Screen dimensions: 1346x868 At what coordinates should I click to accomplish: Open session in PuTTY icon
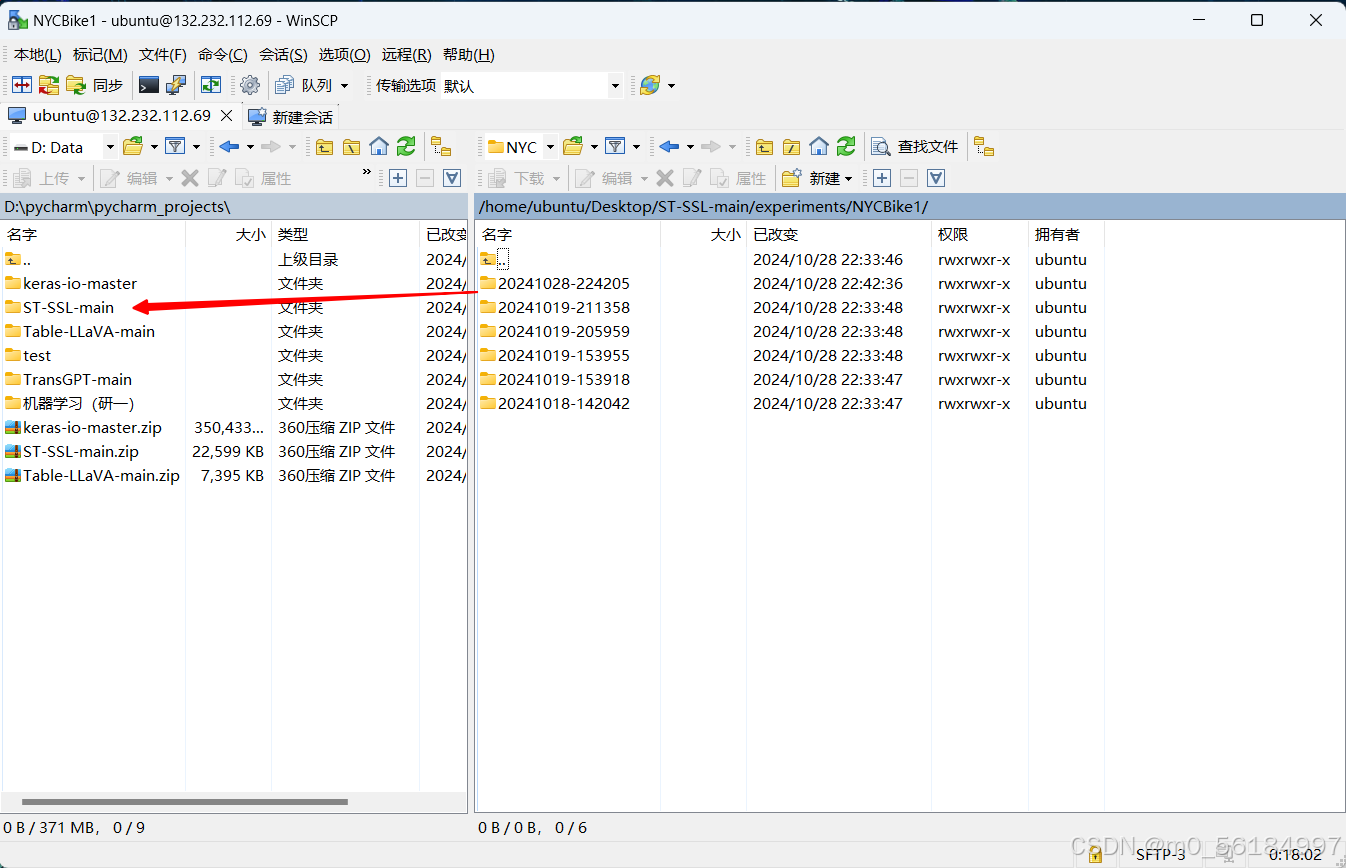(176, 86)
